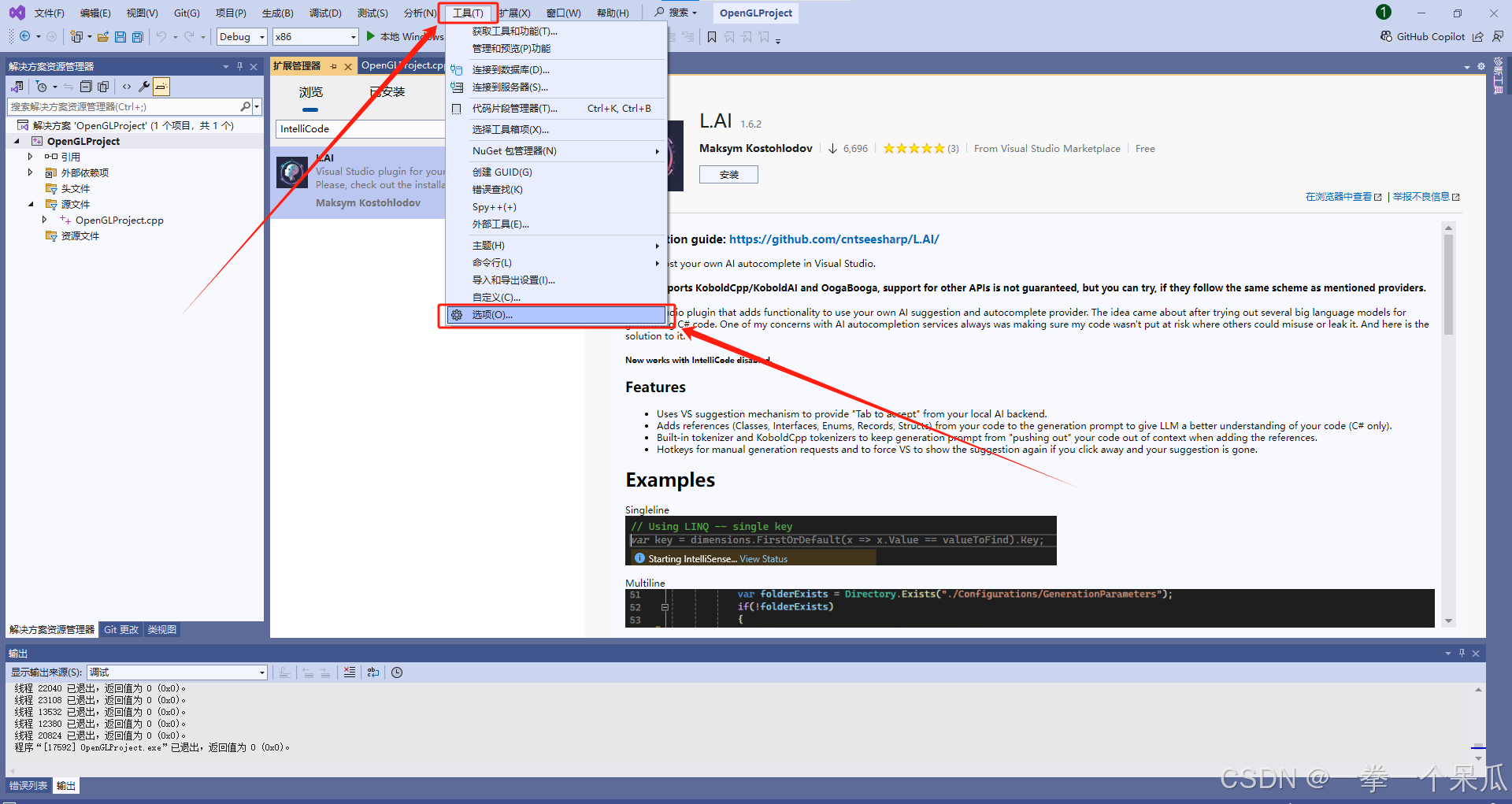
Task: Collapse the OpenGLProject tree node
Action: click(x=17, y=141)
